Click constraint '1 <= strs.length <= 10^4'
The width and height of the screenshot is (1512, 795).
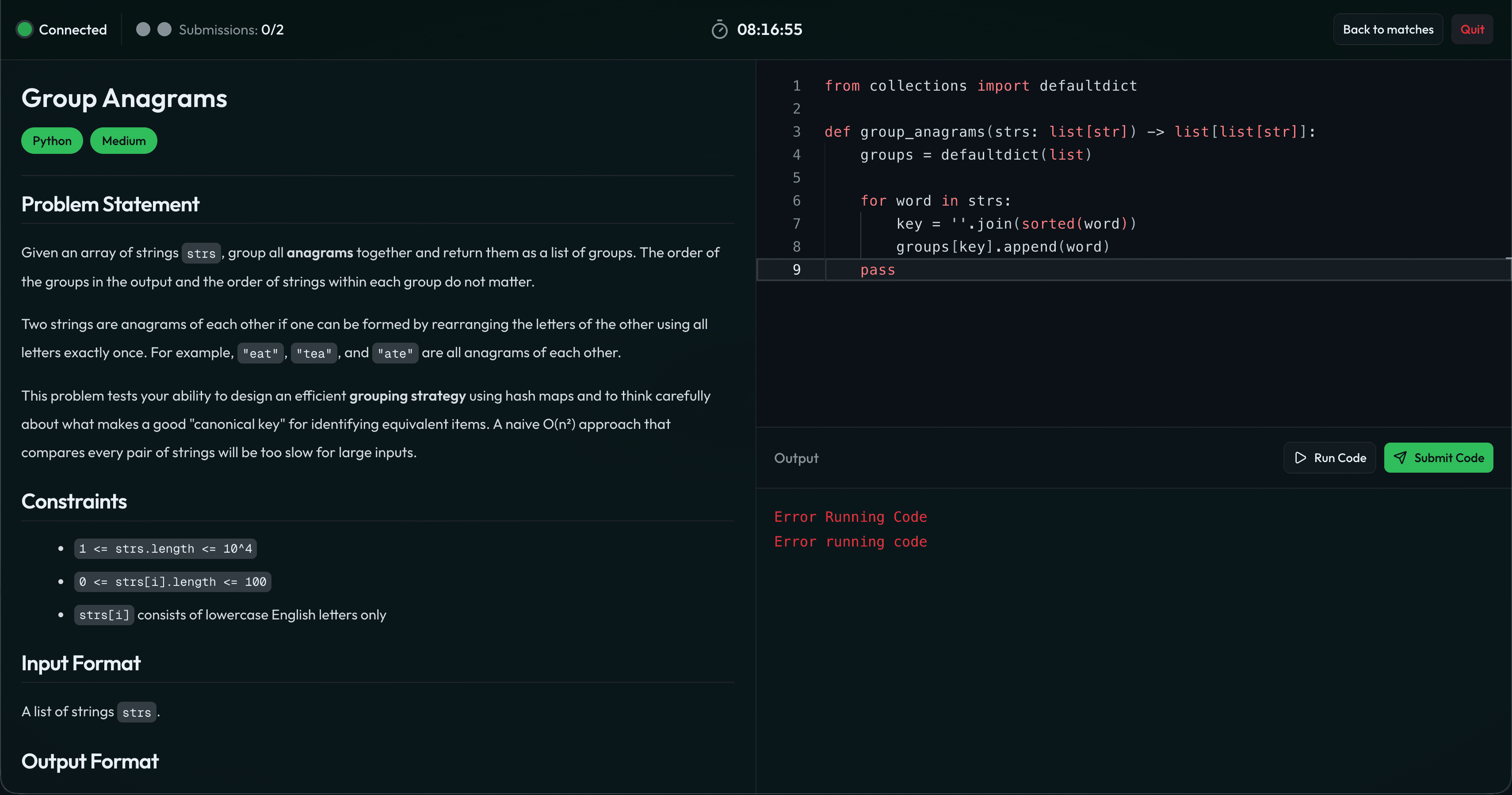(x=165, y=548)
